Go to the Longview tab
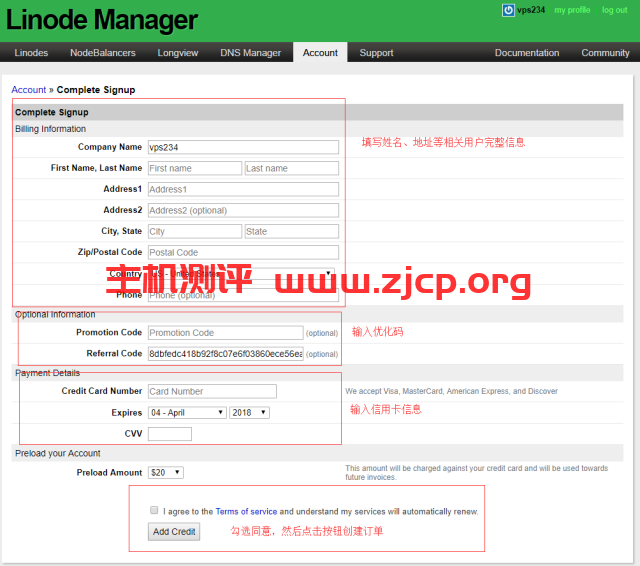The height and width of the screenshot is (566, 640). pos(178,53)
